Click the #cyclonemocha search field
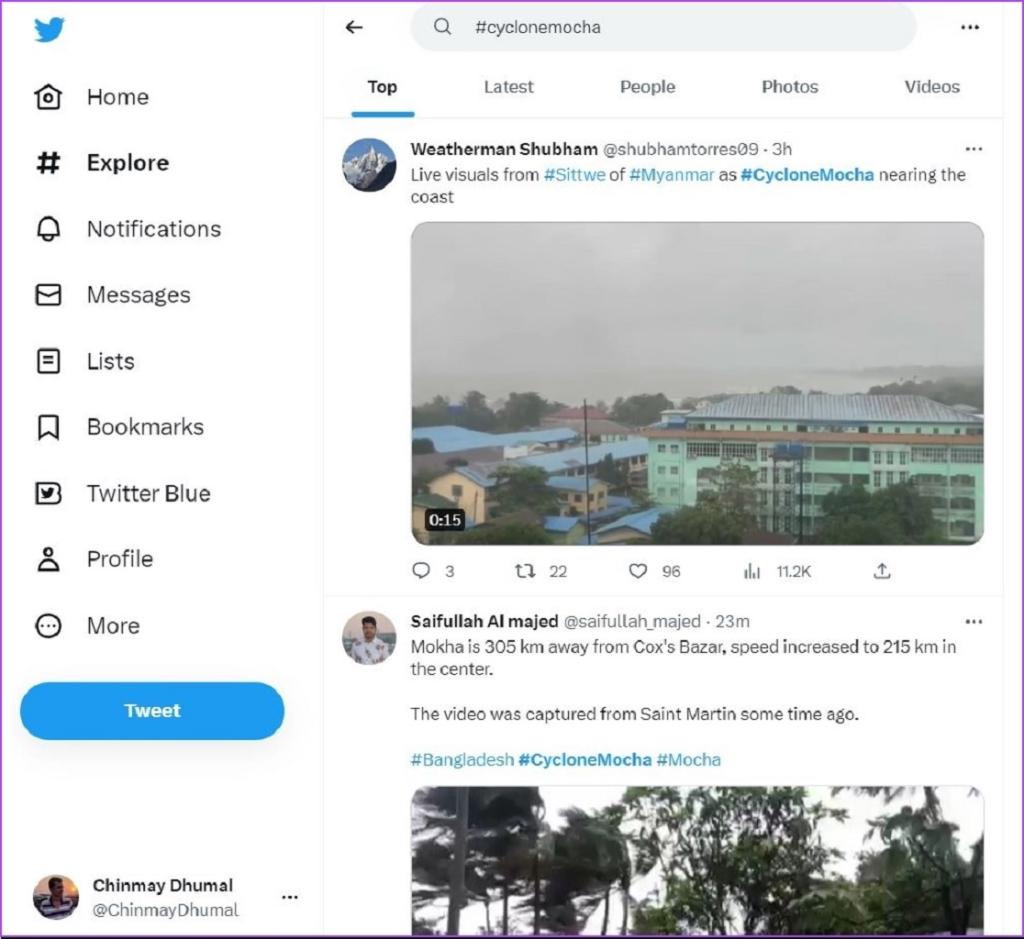This screenshot has width=1024, height=939. pyautogui.click(x=663, y=27)
